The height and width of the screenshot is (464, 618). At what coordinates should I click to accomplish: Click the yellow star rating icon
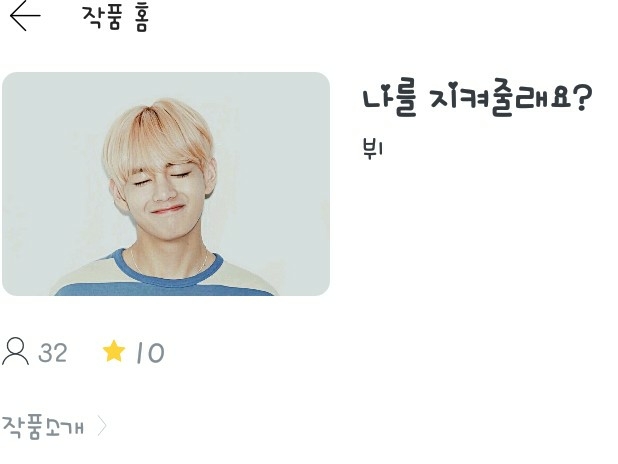click(114, 351)
